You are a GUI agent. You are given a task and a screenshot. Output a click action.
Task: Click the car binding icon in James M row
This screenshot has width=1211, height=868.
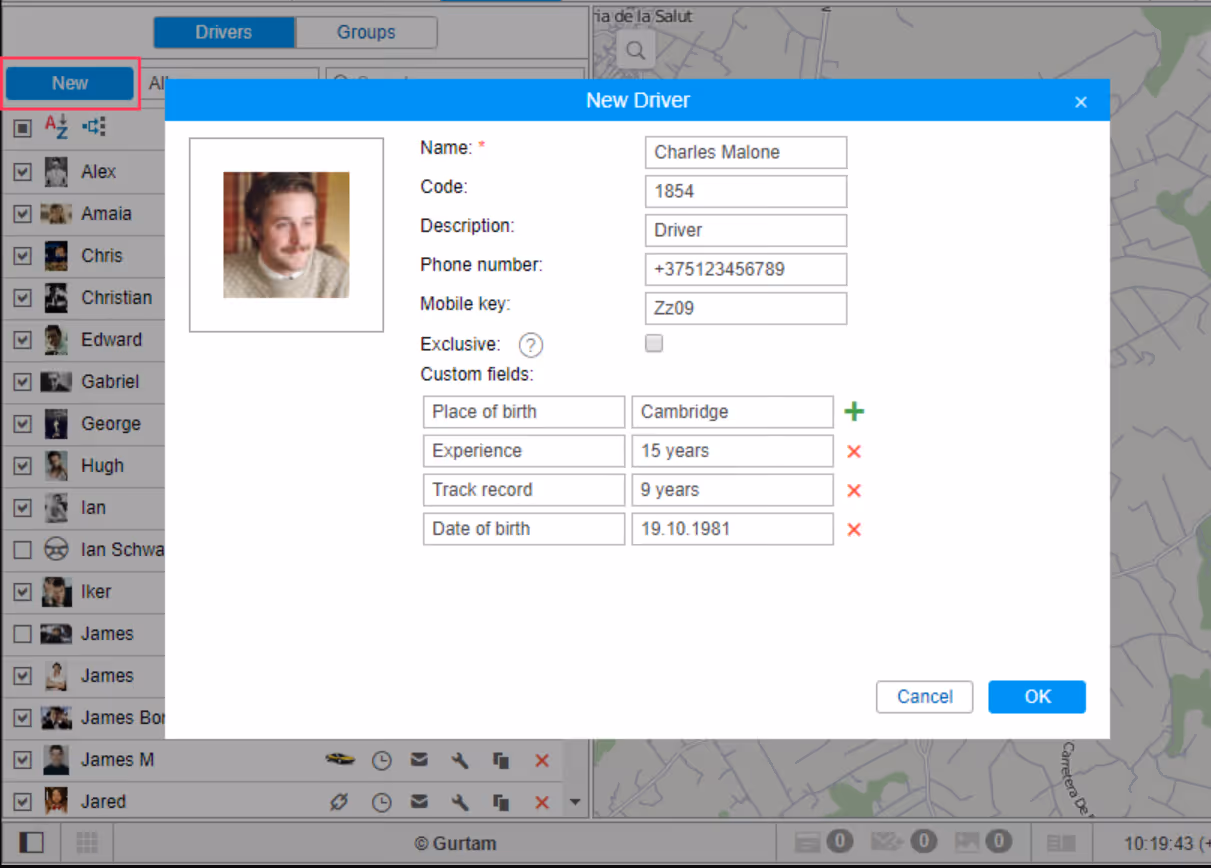tap(340, 760)
